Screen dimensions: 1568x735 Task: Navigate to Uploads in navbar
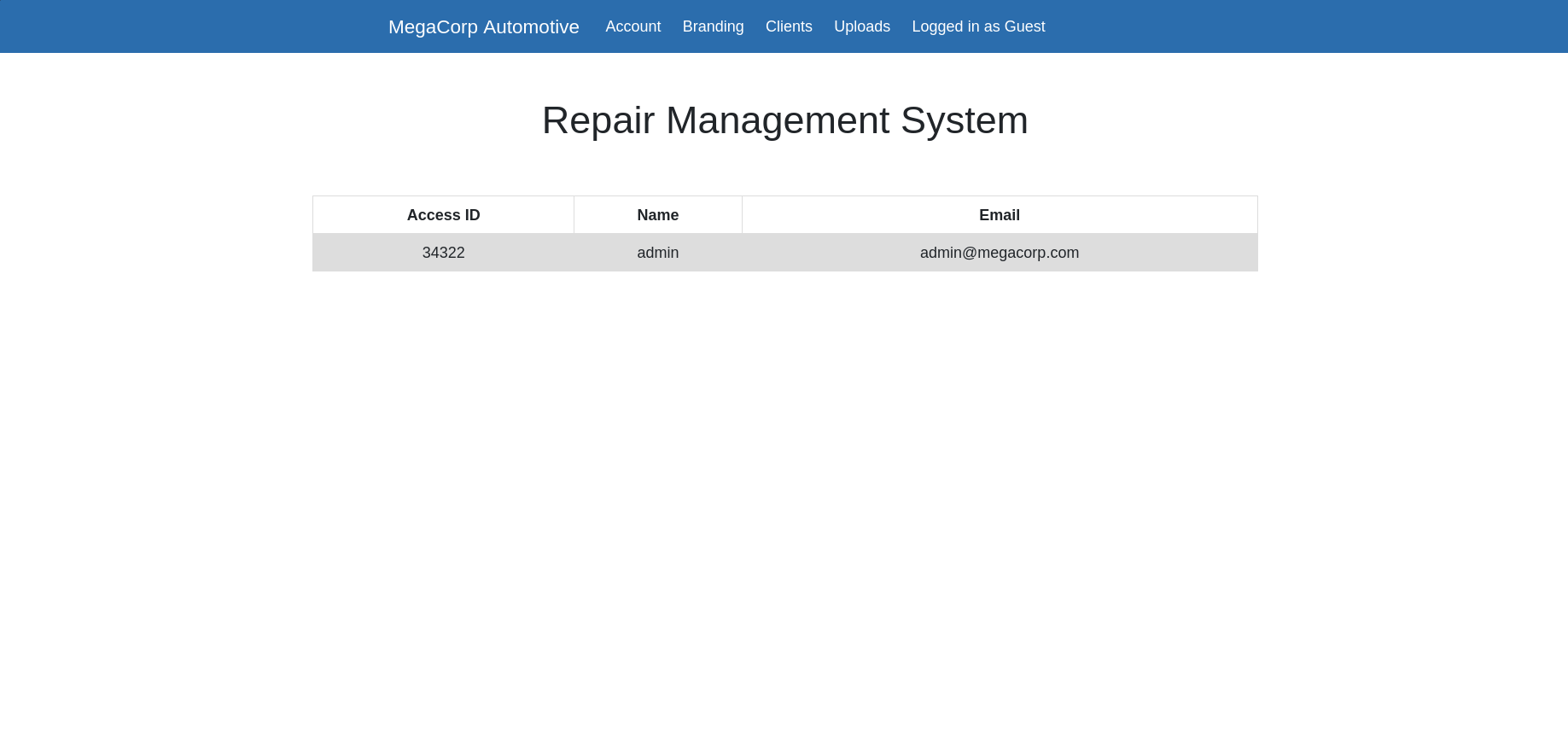coord(862,26)
